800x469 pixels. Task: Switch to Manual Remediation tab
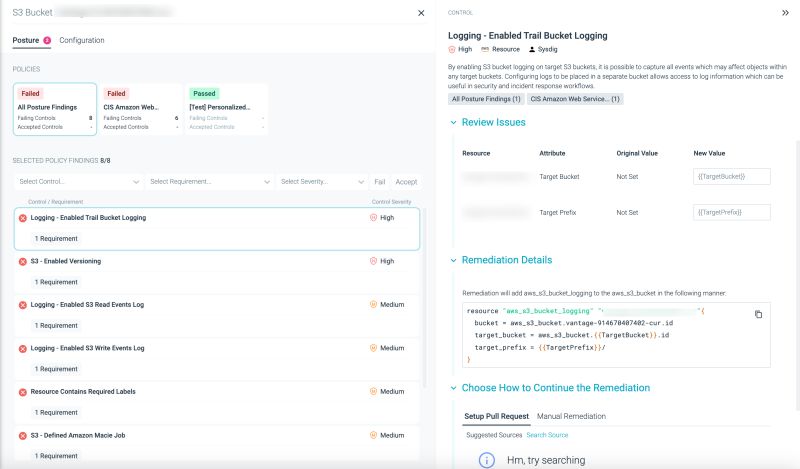coord(571,416)
